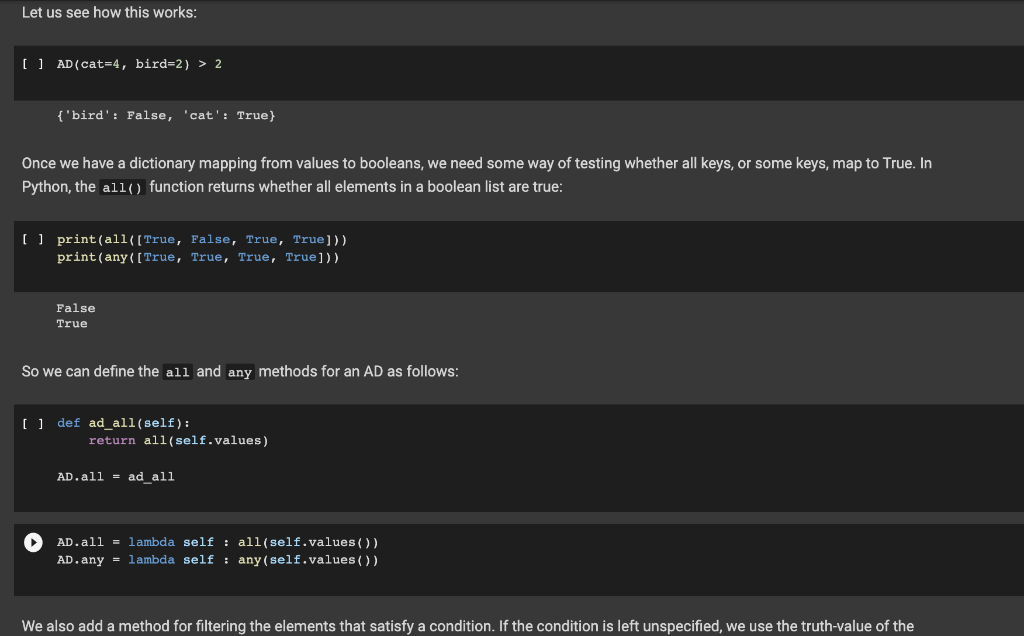The image size is (1024, 636).
Task: Click output {'bird': False, 'cat': True}
Action: pos(166,116)
